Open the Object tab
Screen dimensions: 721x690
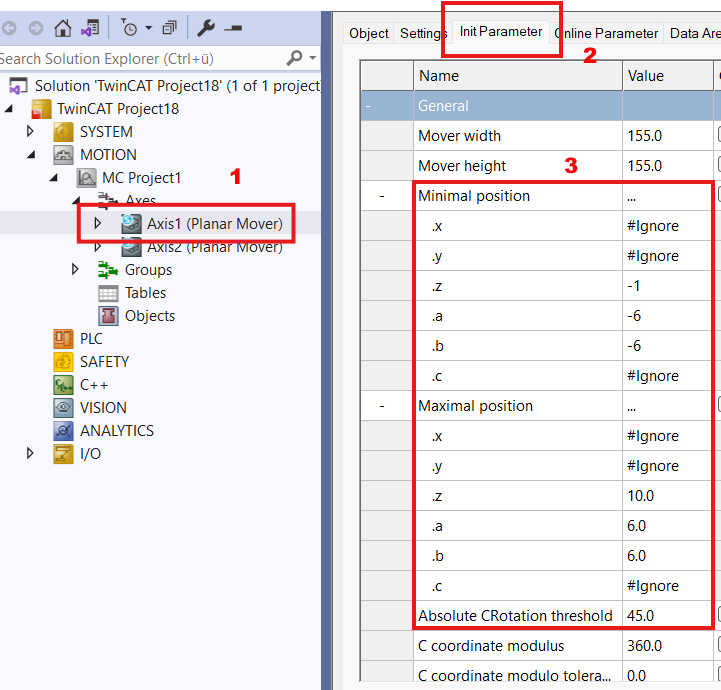click(x=368, y=33)
